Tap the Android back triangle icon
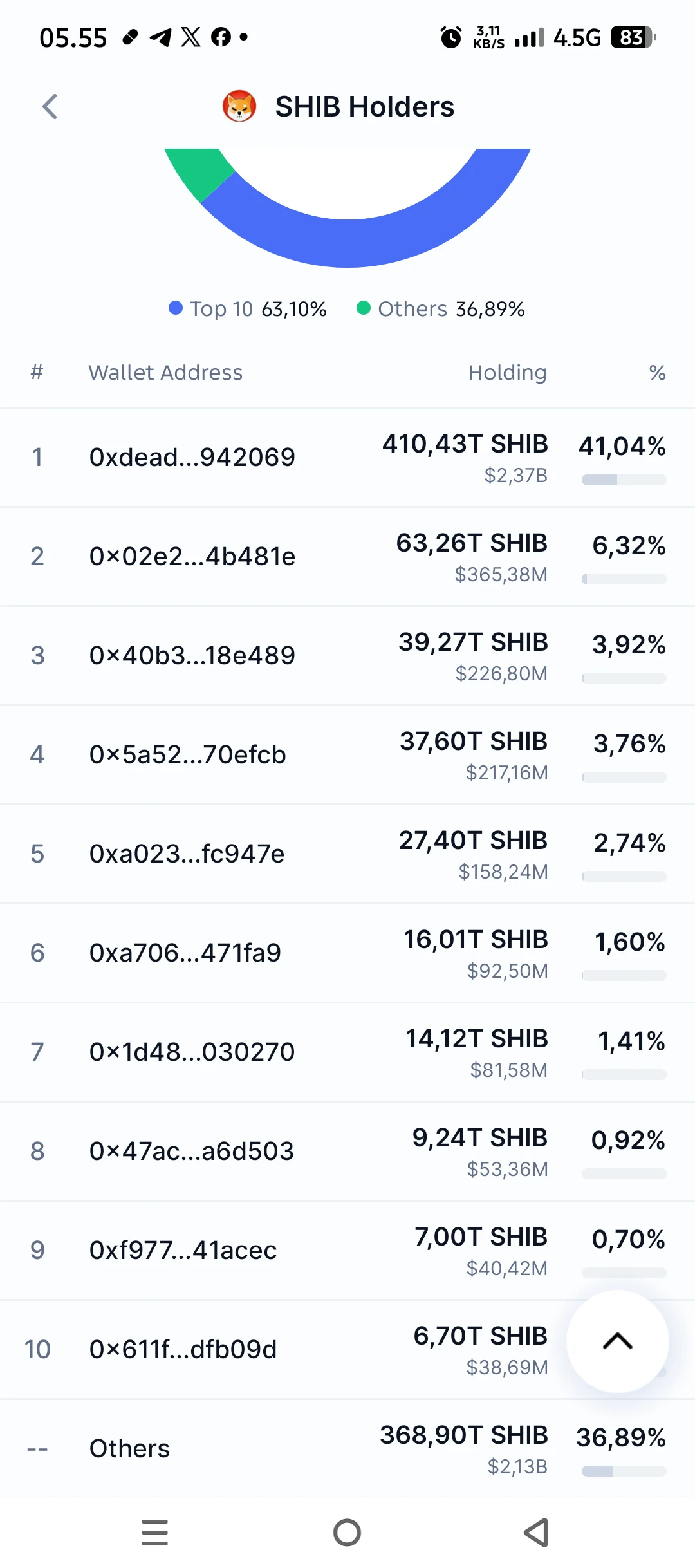Image resolution: width=695 pixels, height=1568 pixels. (x=537, y=1533)
